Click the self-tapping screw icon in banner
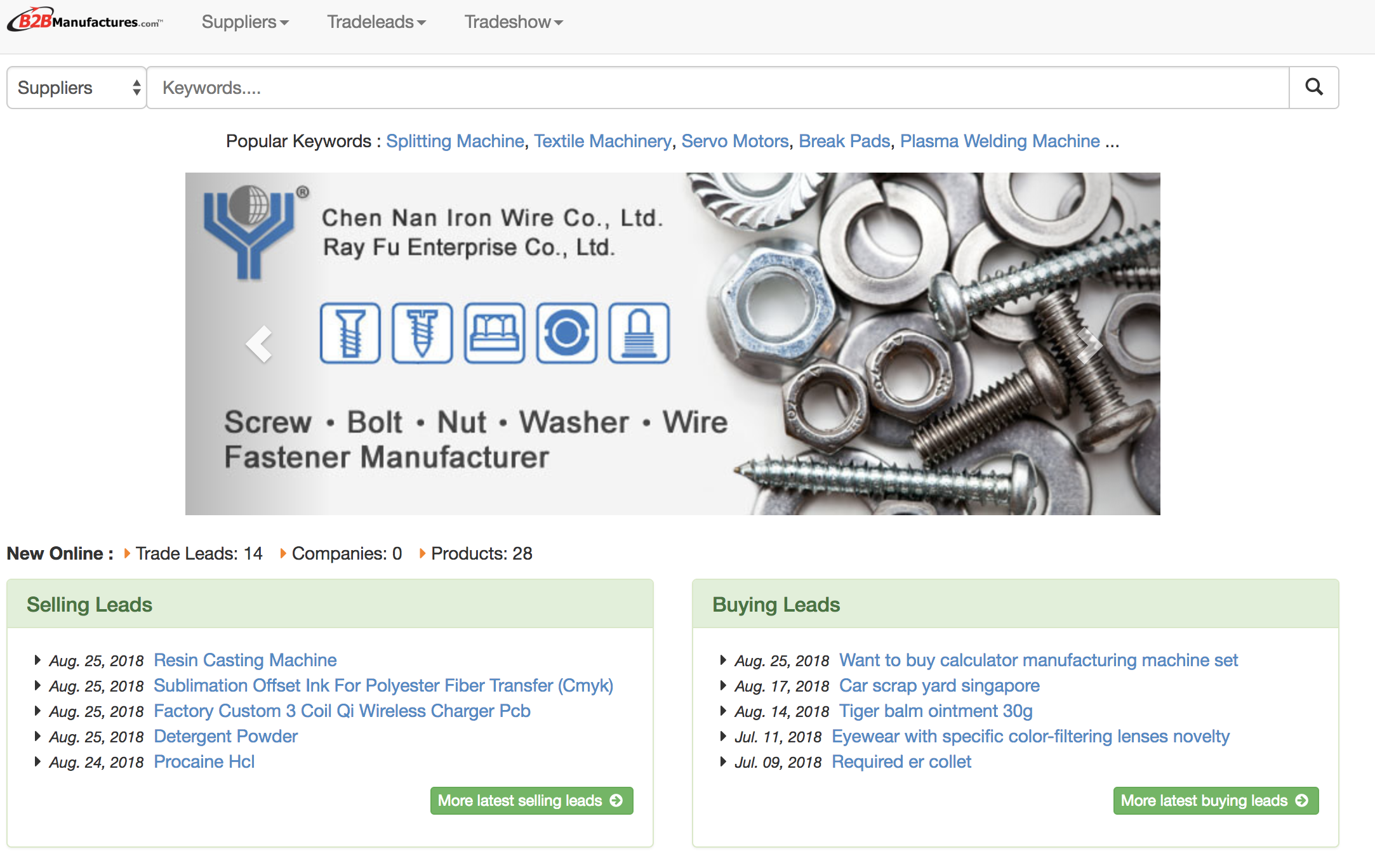 [422, 333]
